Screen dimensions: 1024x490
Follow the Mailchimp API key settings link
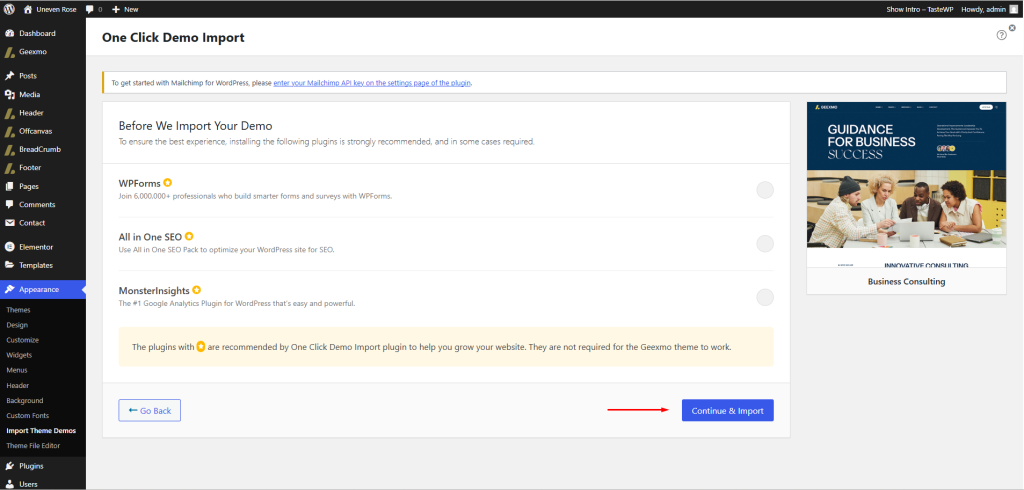point(372,83)
